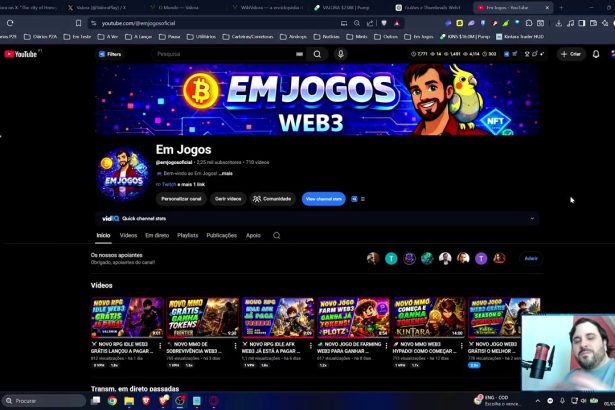Viewport: 615px width, 410px height.
Task: Open the browser extensions puzzle icon
Action: pyautogui.click(x=529, y=23)
